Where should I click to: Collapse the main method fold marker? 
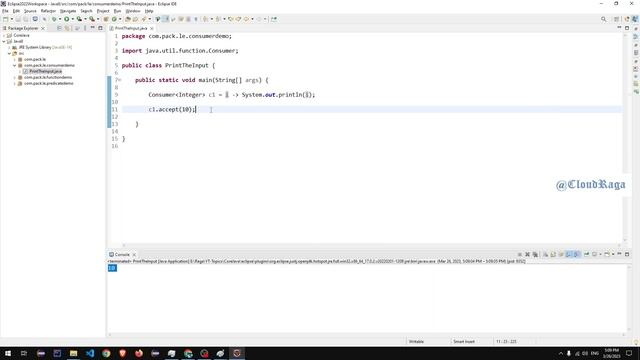click(x=120, y=80)
